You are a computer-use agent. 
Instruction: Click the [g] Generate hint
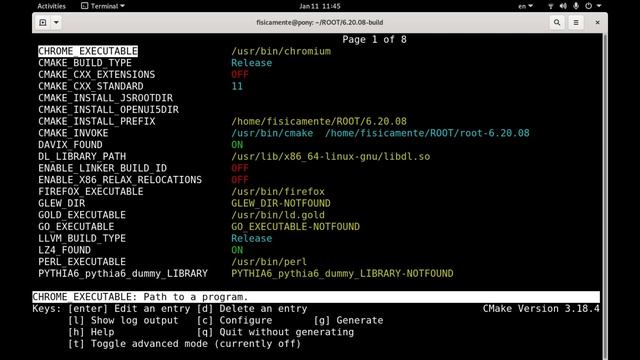[349, 320]
